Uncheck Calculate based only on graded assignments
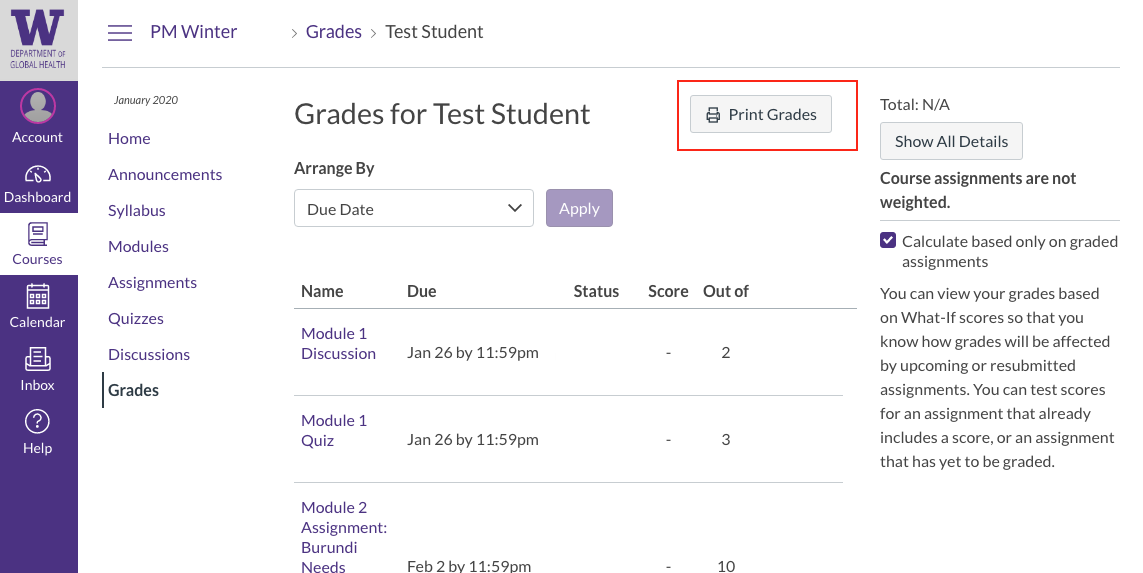Image resolution: width=1143 pixels, height=573 pixels. coord(888,241)
